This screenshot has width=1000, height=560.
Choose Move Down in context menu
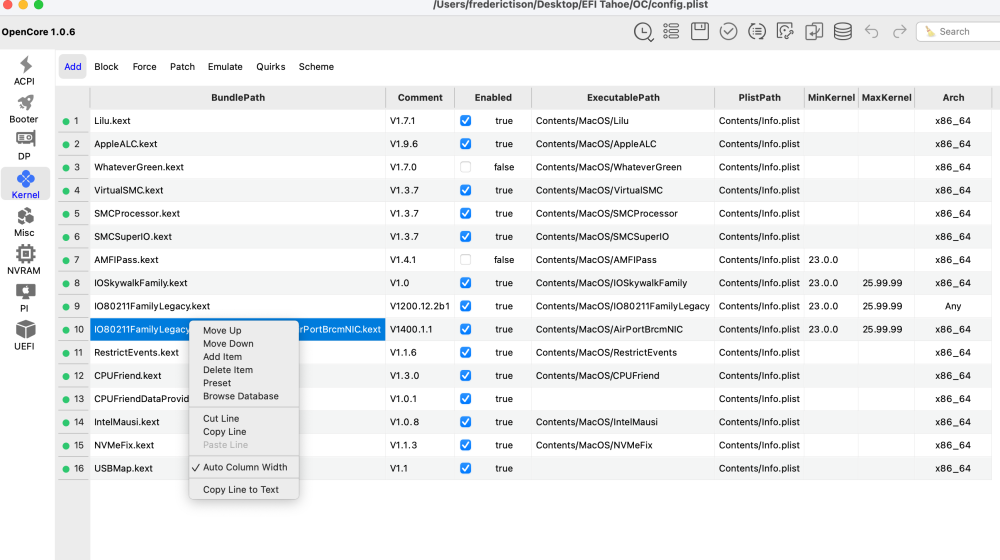[x=244, y=343]
